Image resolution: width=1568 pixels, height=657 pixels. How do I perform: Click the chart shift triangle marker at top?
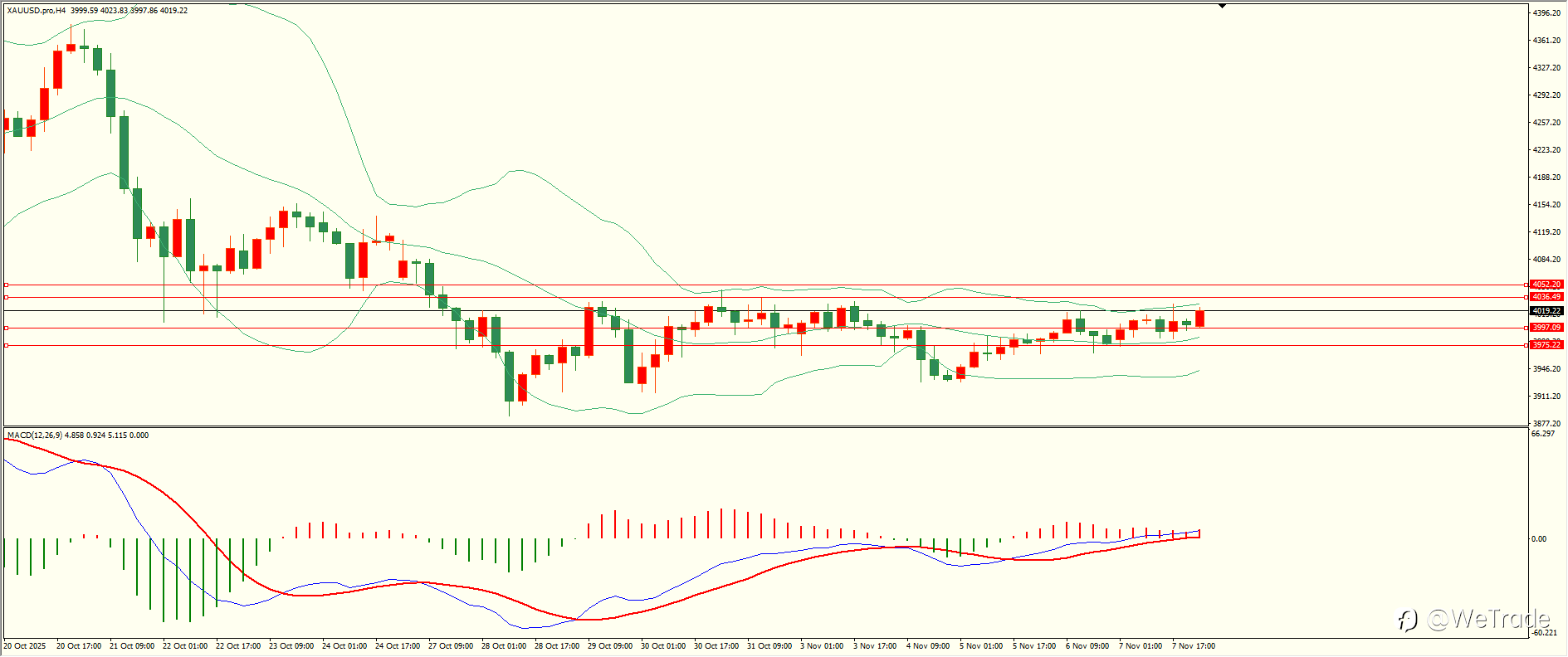pos(1222,6)
